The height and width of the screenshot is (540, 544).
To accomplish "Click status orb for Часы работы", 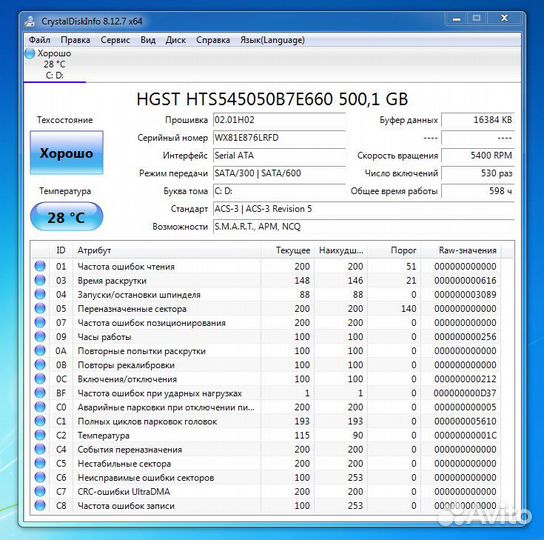I will pos(40,336).
